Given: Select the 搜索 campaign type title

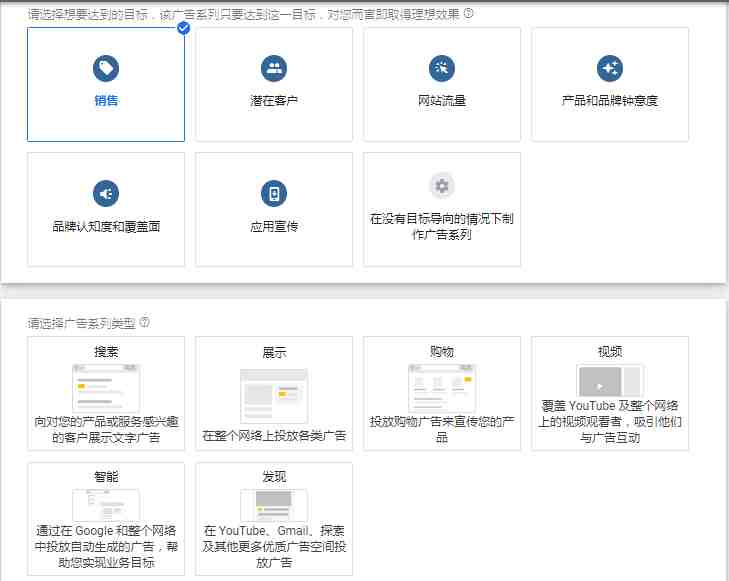Looking at the screenshot, I should click(106, 352).
